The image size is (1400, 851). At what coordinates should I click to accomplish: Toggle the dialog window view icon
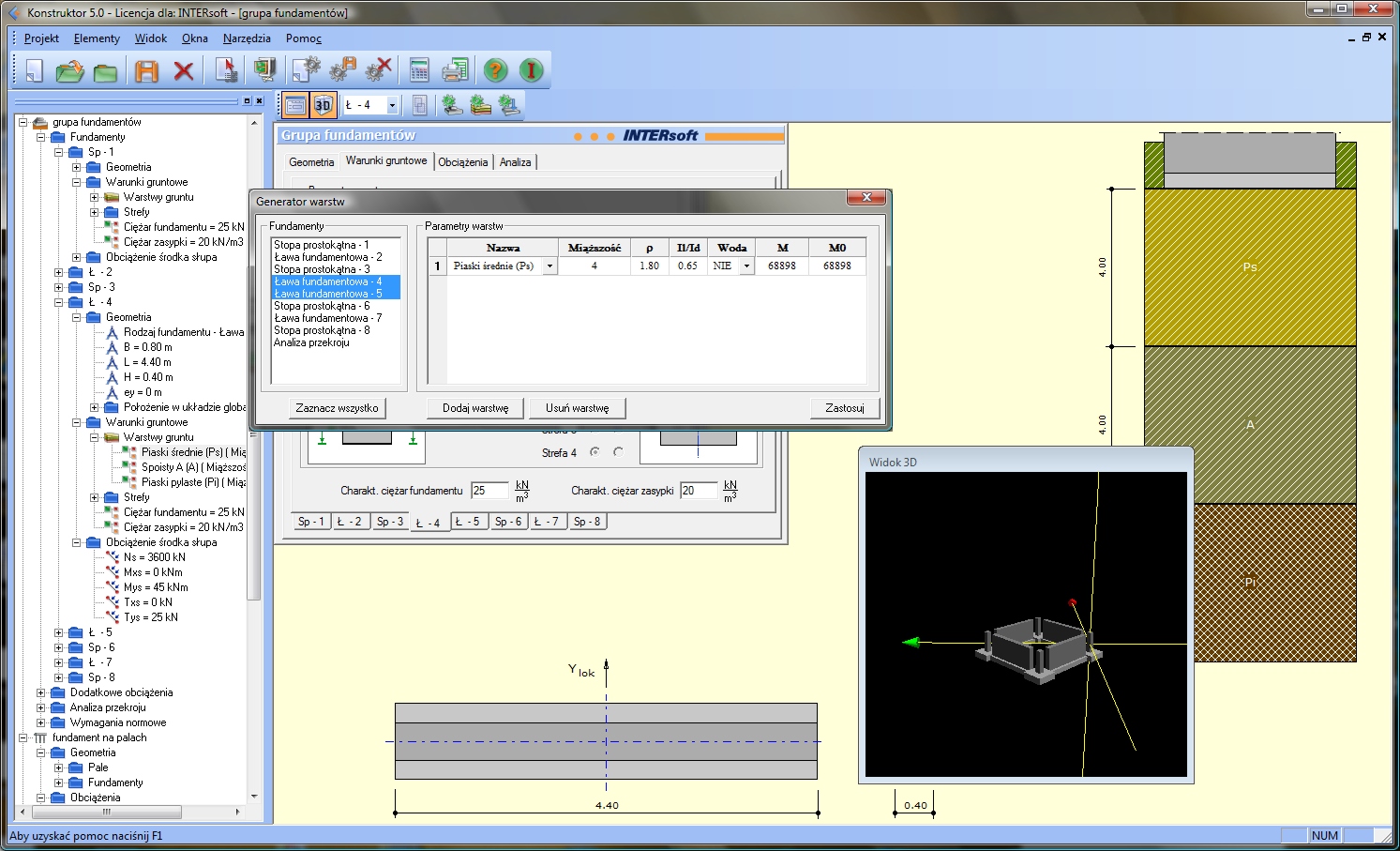[295, 105]
